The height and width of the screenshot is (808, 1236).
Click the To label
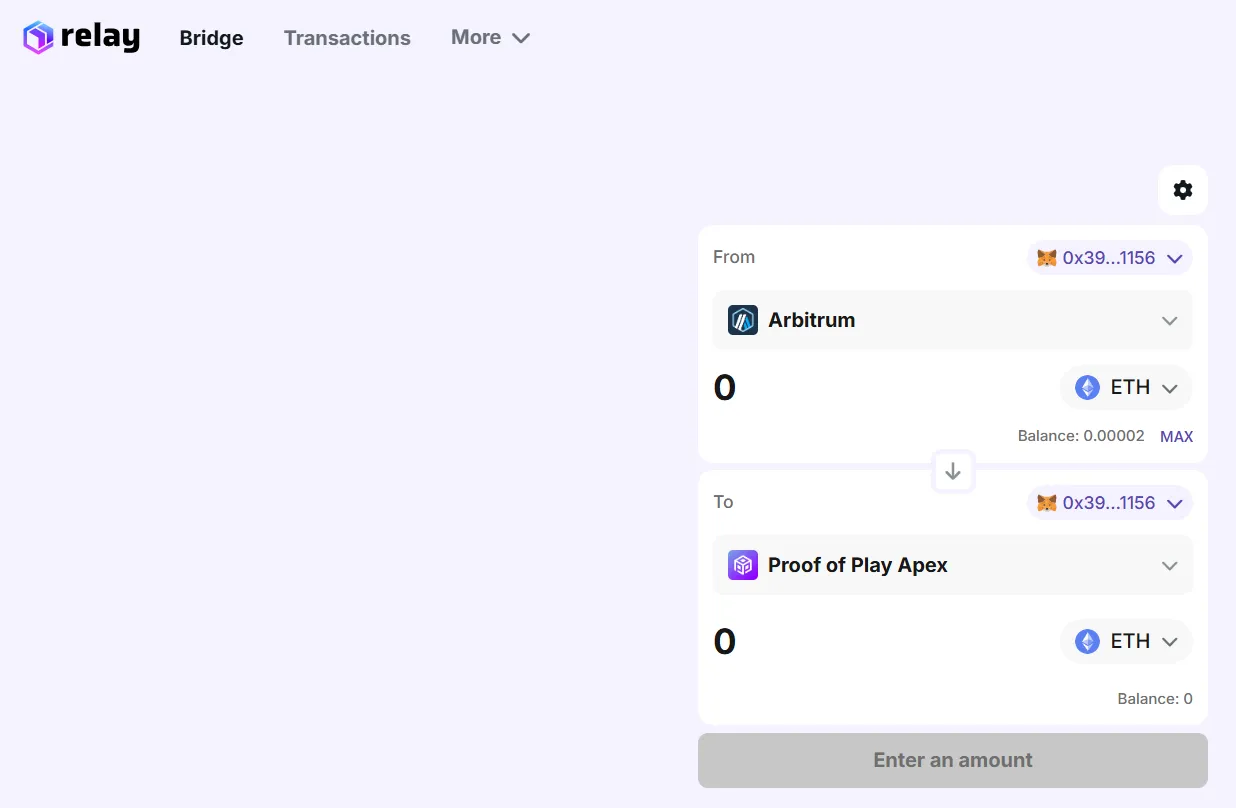click(723, 502)
